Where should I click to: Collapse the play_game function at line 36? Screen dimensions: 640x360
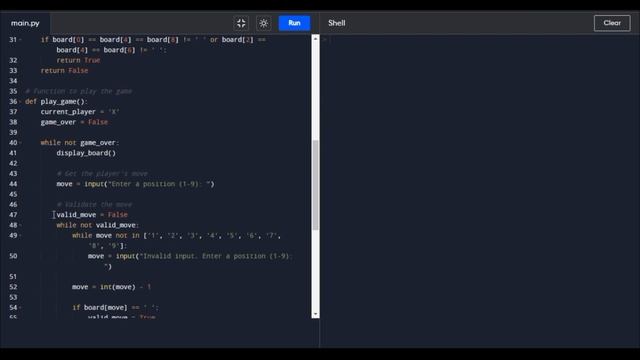[x=20, y=102]
